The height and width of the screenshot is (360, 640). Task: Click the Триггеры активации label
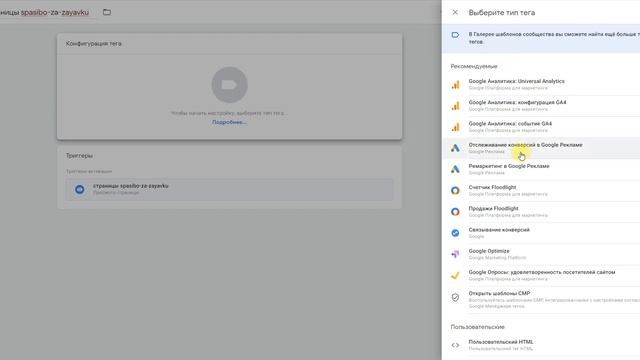pyautogui.click(x=89, y=171)
